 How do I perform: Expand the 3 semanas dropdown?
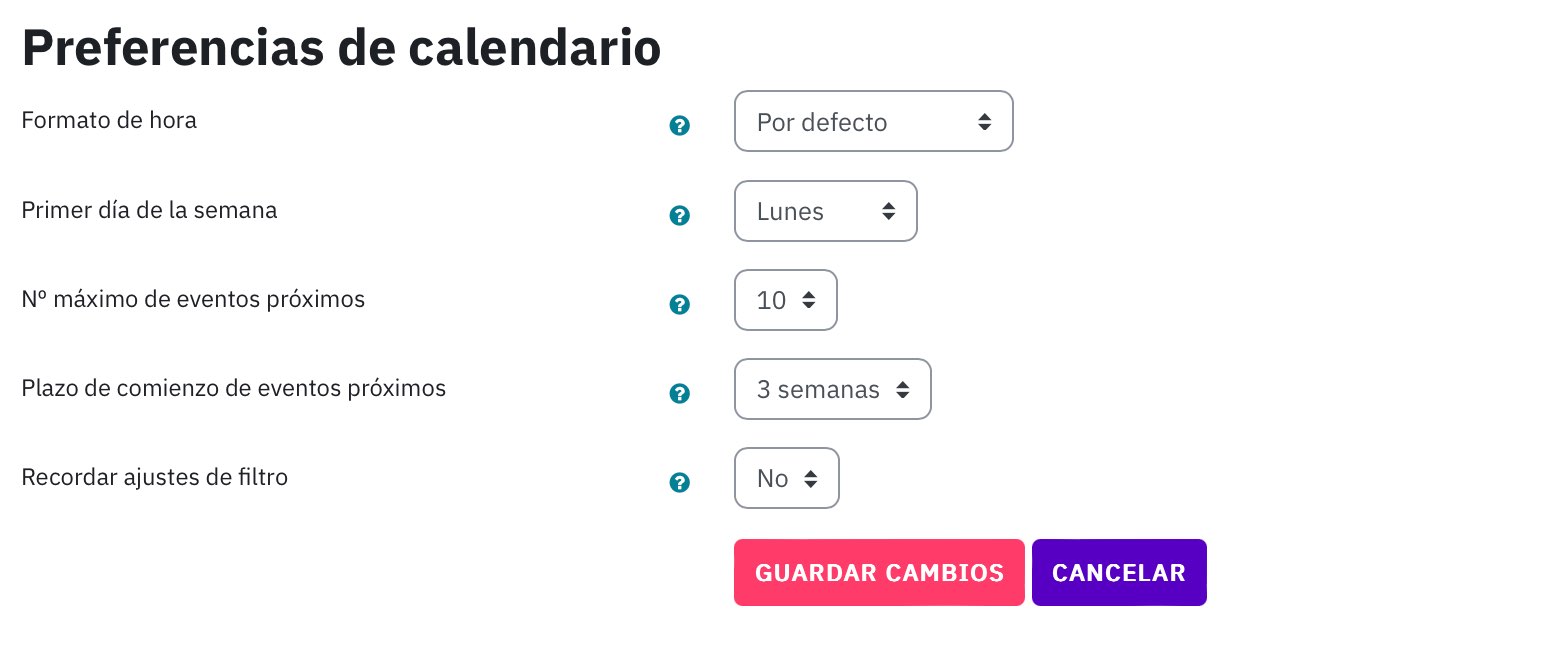click(x=833, y=389)
